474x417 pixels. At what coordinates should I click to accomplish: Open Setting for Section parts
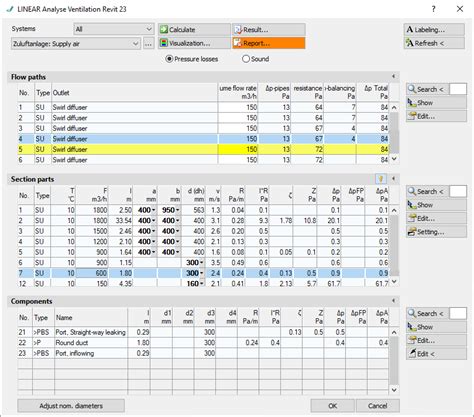click(436, 232)
